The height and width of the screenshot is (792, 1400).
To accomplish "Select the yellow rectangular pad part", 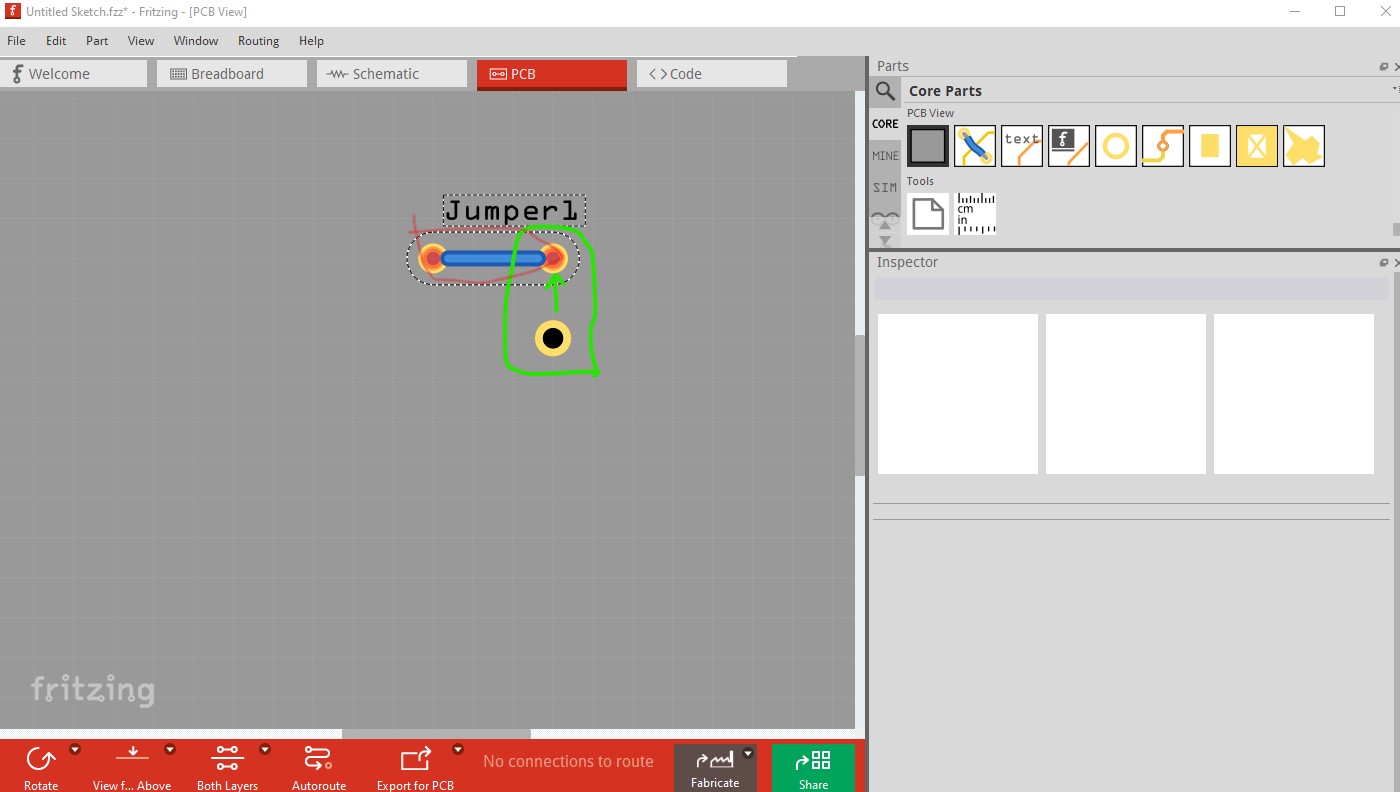I will pos(1210,146).
